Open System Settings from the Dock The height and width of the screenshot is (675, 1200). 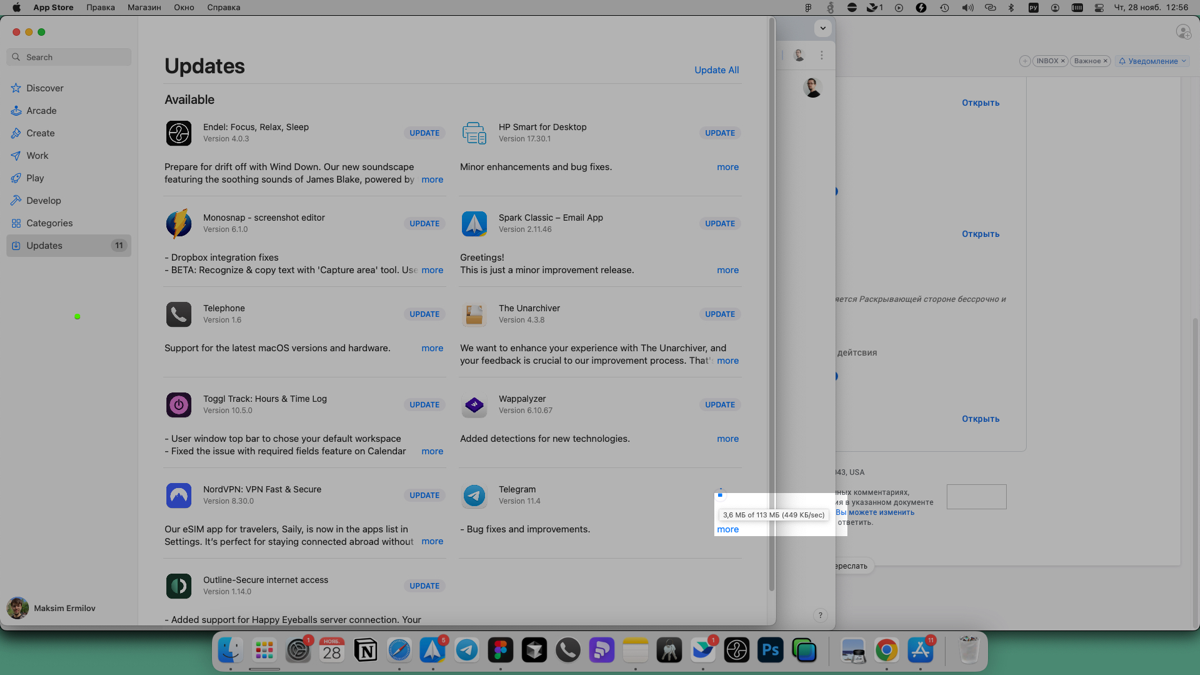298,650
